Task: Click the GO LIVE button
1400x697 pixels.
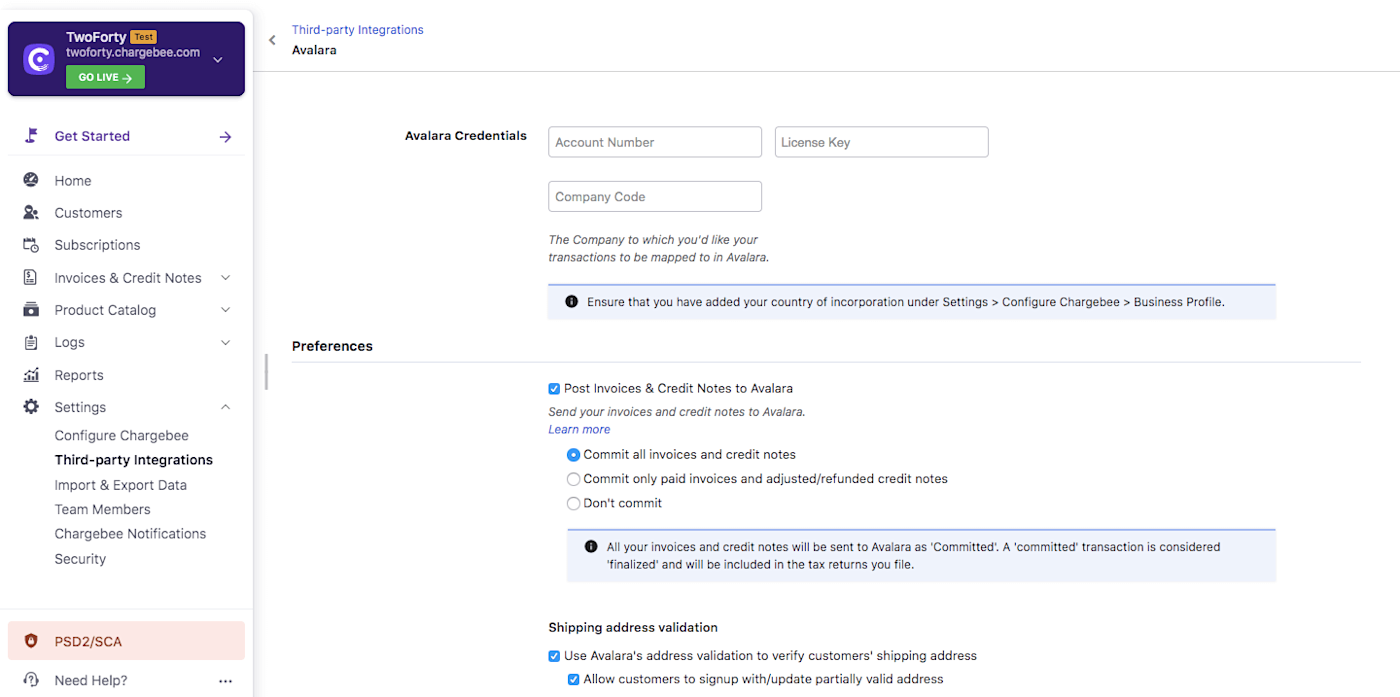Action: pyautogui.click(x=105, y=77)
